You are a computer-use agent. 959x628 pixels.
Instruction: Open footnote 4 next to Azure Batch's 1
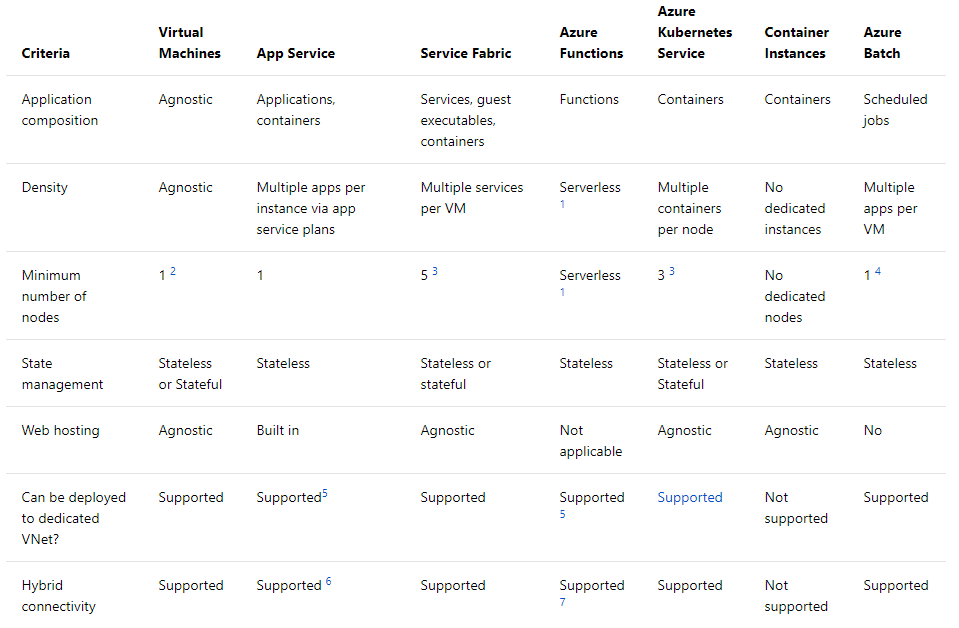point(878,271)
